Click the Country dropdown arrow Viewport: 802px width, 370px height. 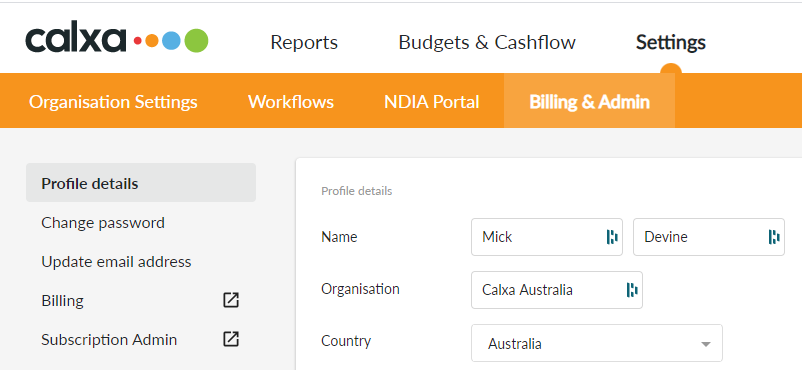click(x=706, y=344)
